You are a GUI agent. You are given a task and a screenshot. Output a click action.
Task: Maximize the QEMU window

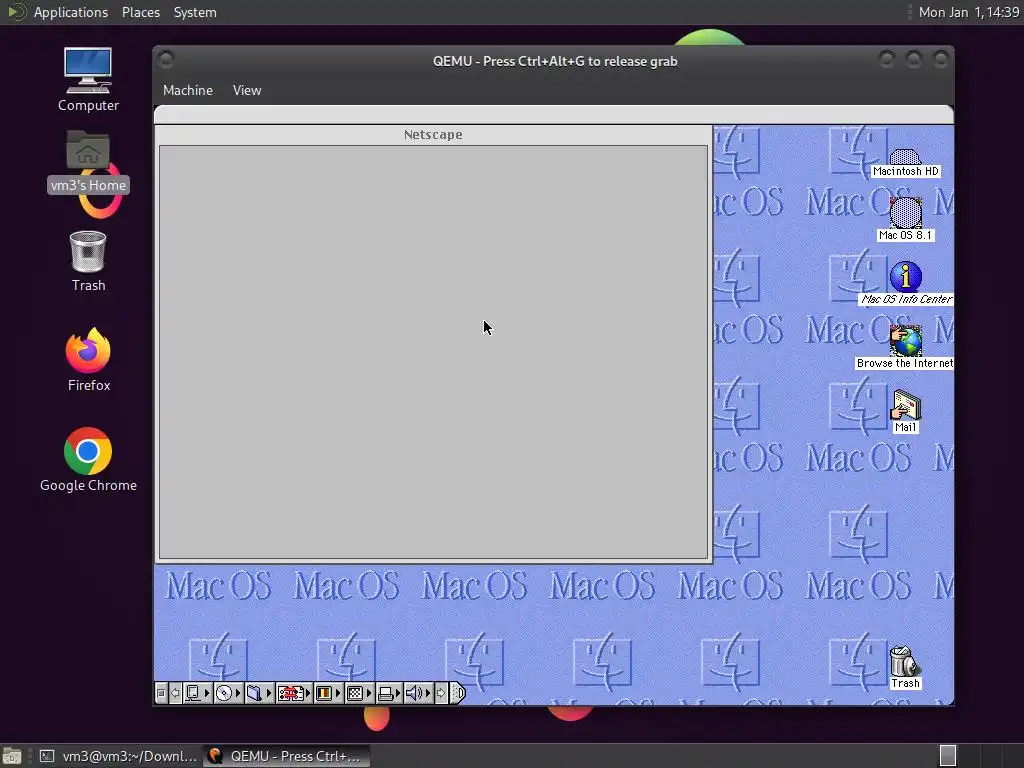(914, 59)
